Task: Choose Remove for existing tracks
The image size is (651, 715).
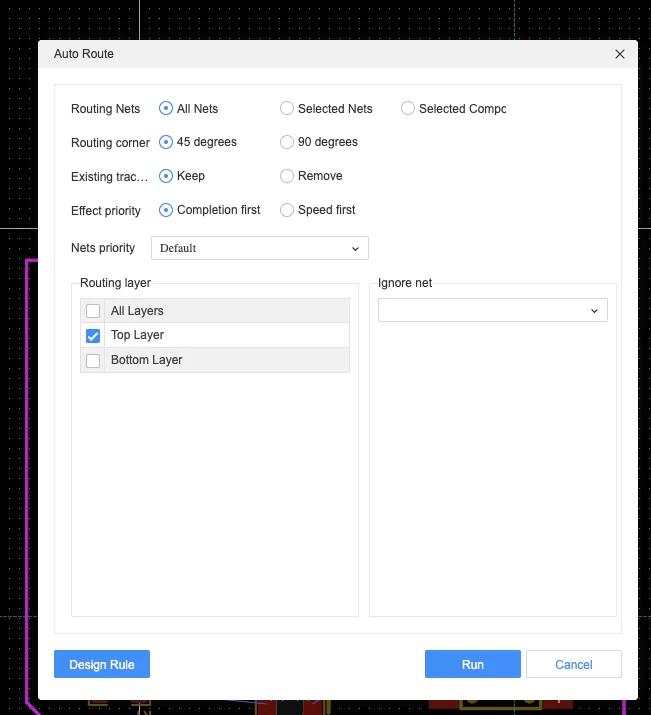Action: pyautogui.click(x=287, y=176)
